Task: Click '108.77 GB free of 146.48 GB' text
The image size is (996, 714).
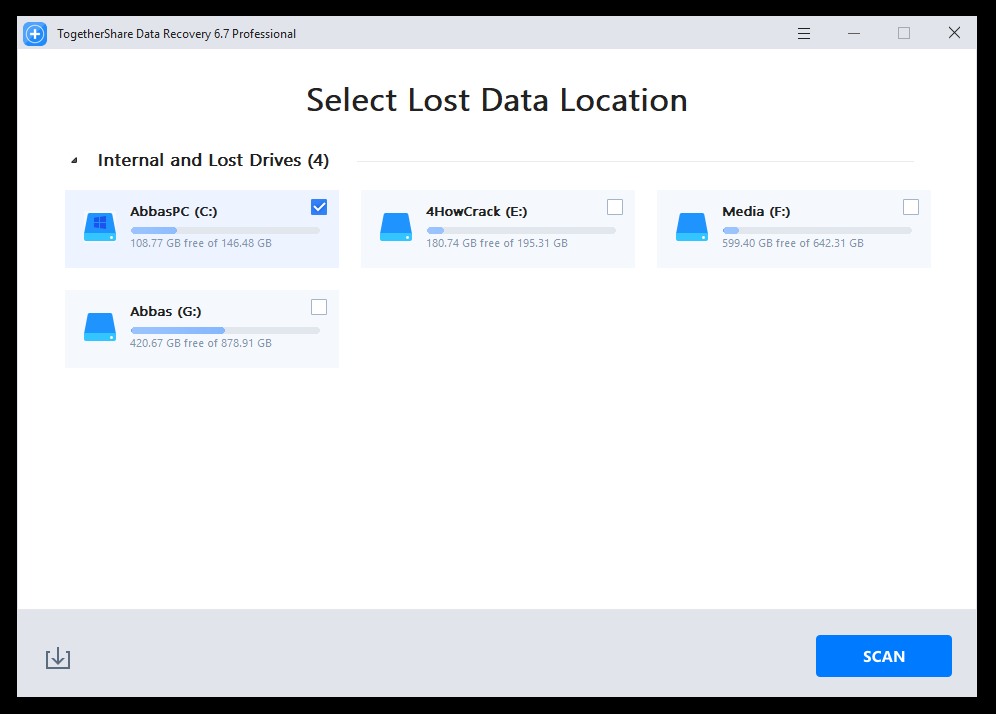Action: coord(201,243)
